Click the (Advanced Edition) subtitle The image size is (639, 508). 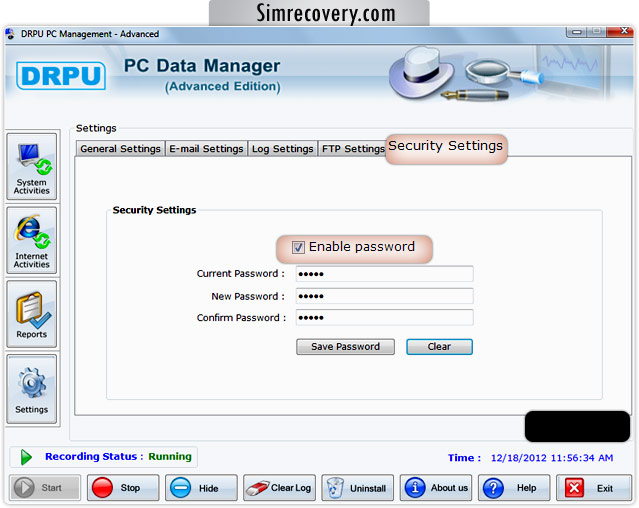[x=223, y=86]
